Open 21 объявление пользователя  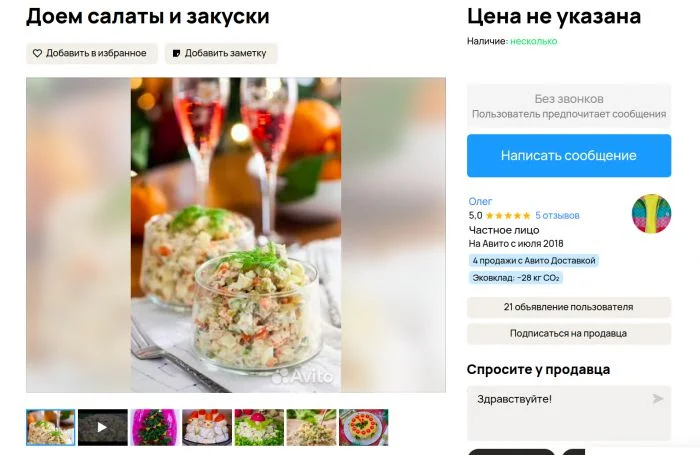point(569,307)
